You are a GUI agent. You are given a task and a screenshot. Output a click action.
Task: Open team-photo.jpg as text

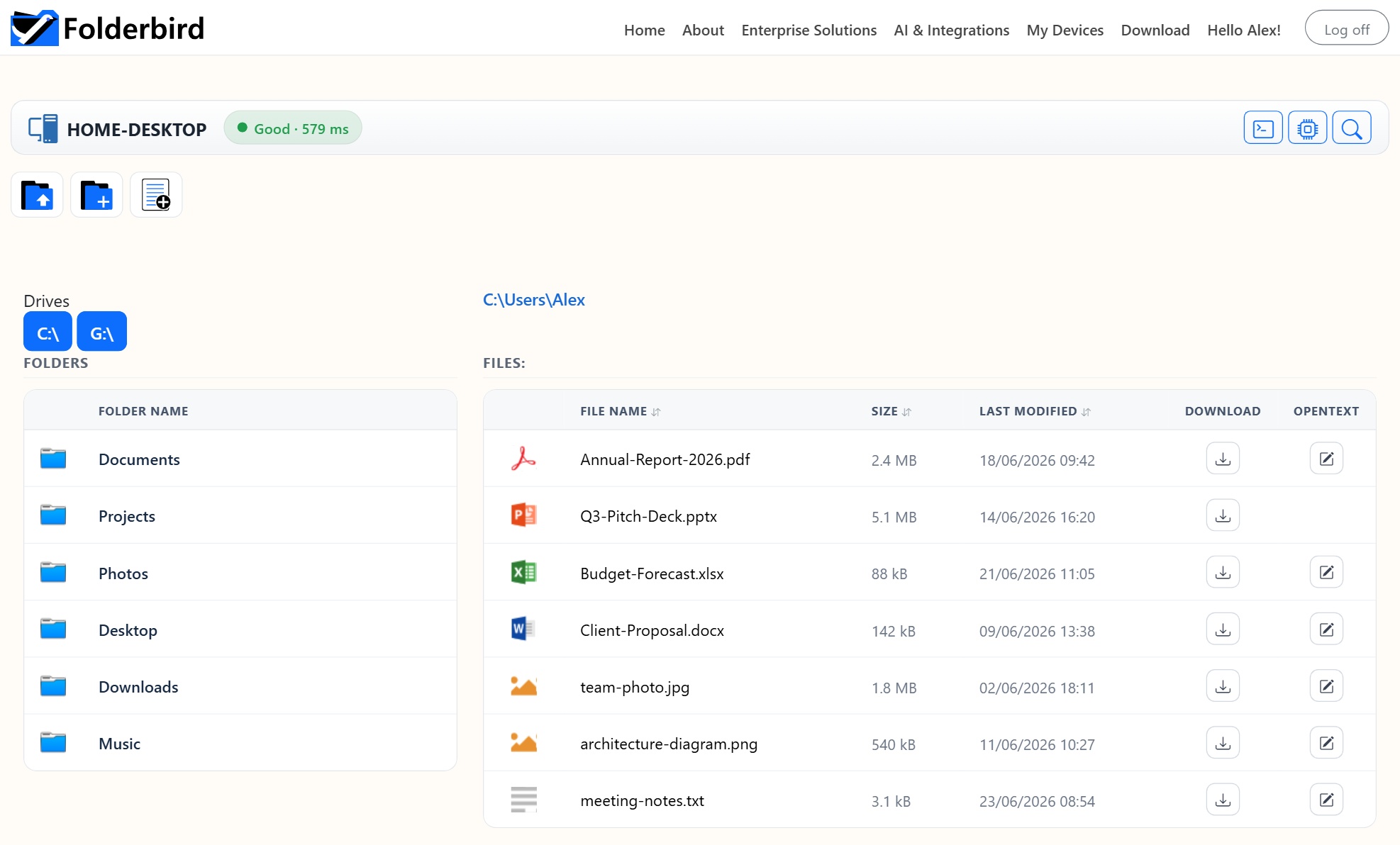click(x=1326, y=686)
